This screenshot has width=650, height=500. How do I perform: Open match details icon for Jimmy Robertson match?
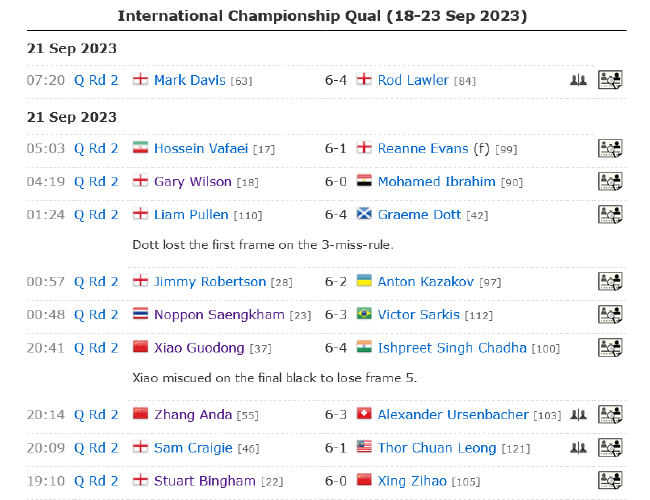click(610, 281)
